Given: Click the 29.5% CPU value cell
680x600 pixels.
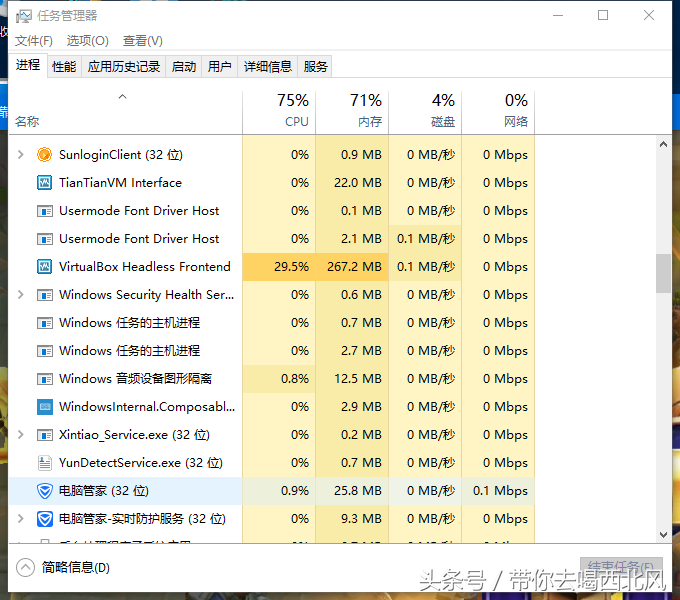Looking at the screenshot, I should [x=279, y=267].
